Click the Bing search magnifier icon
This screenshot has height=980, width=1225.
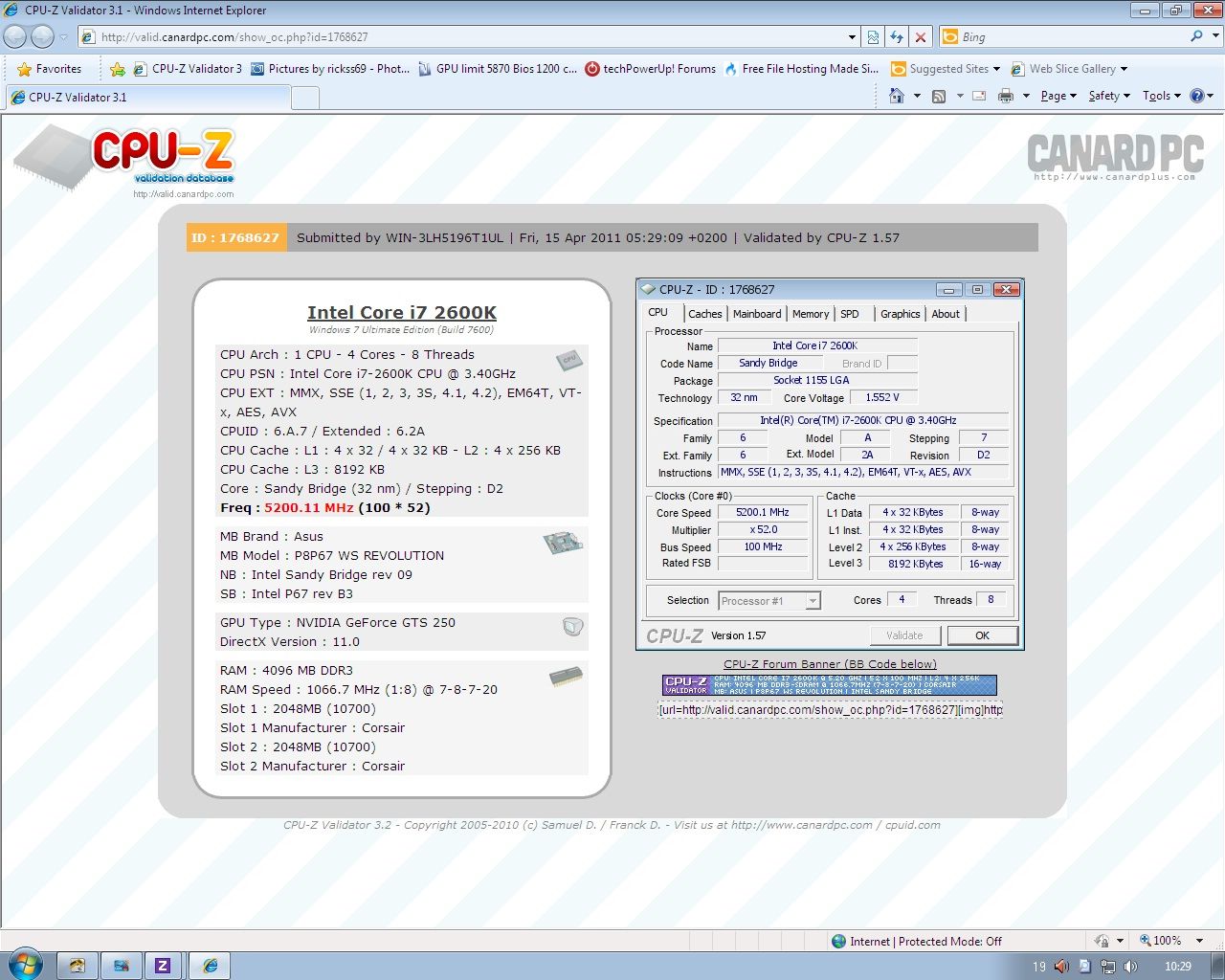pos(1196,36)
